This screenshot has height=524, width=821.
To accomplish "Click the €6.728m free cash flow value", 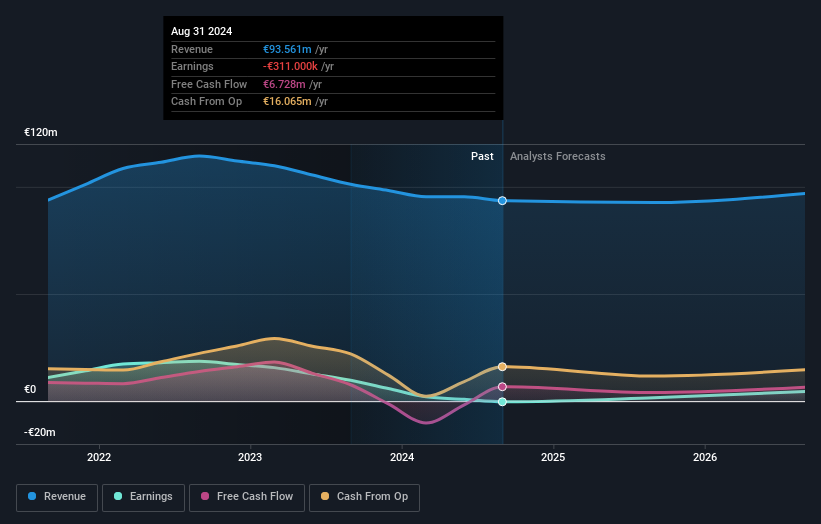I will (x=284, y=84).
